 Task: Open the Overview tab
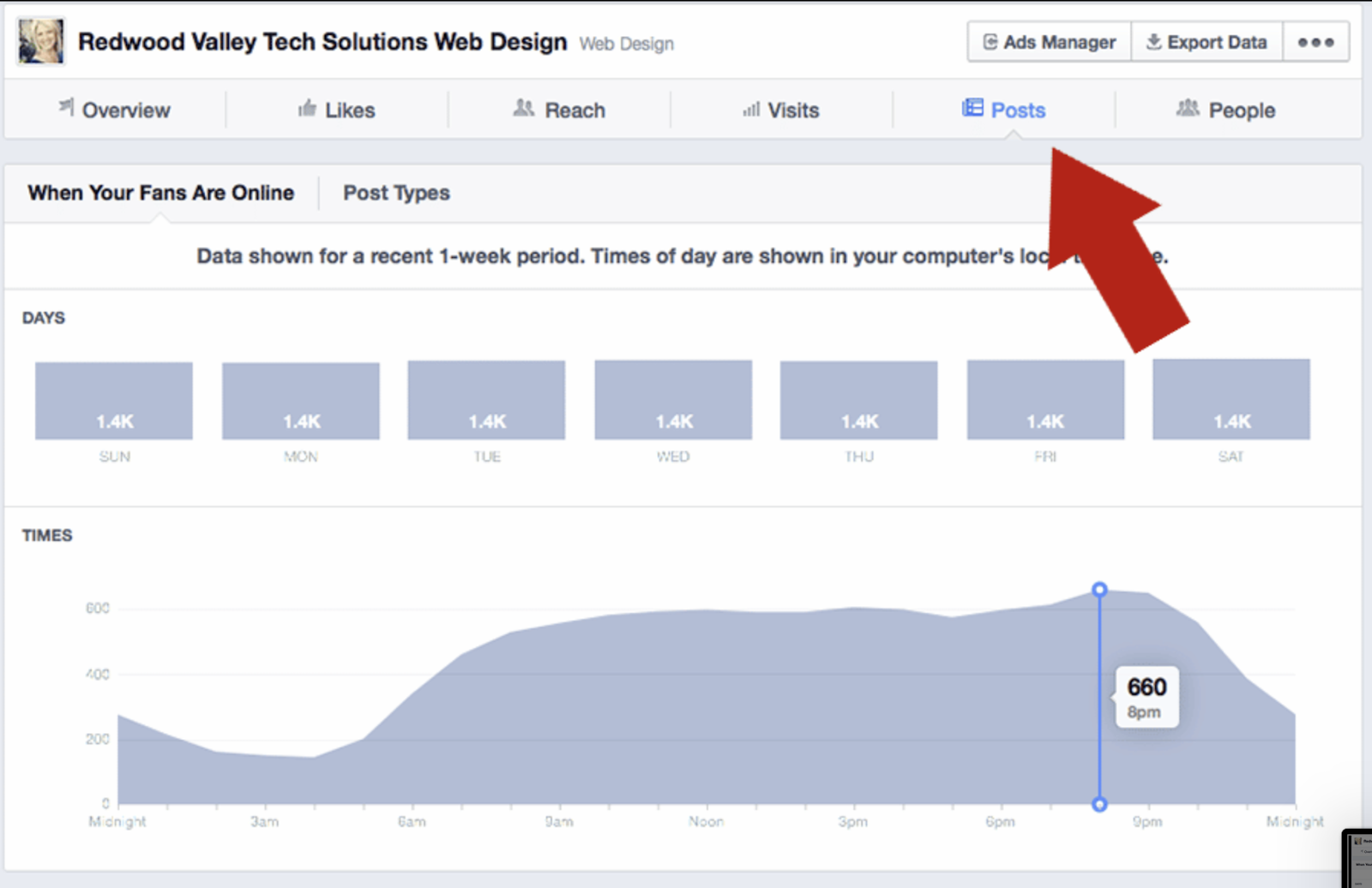115,110
